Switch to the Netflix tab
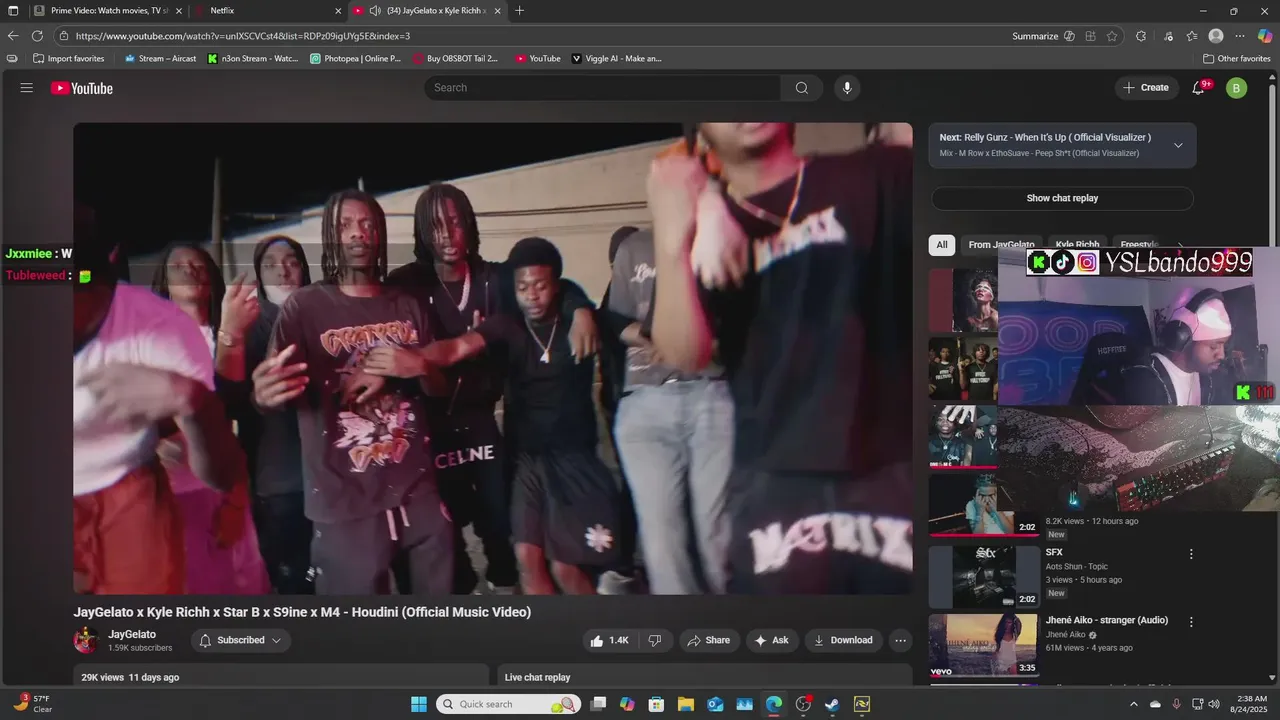Screen dimensions: 1280x720 click(267, 11)
